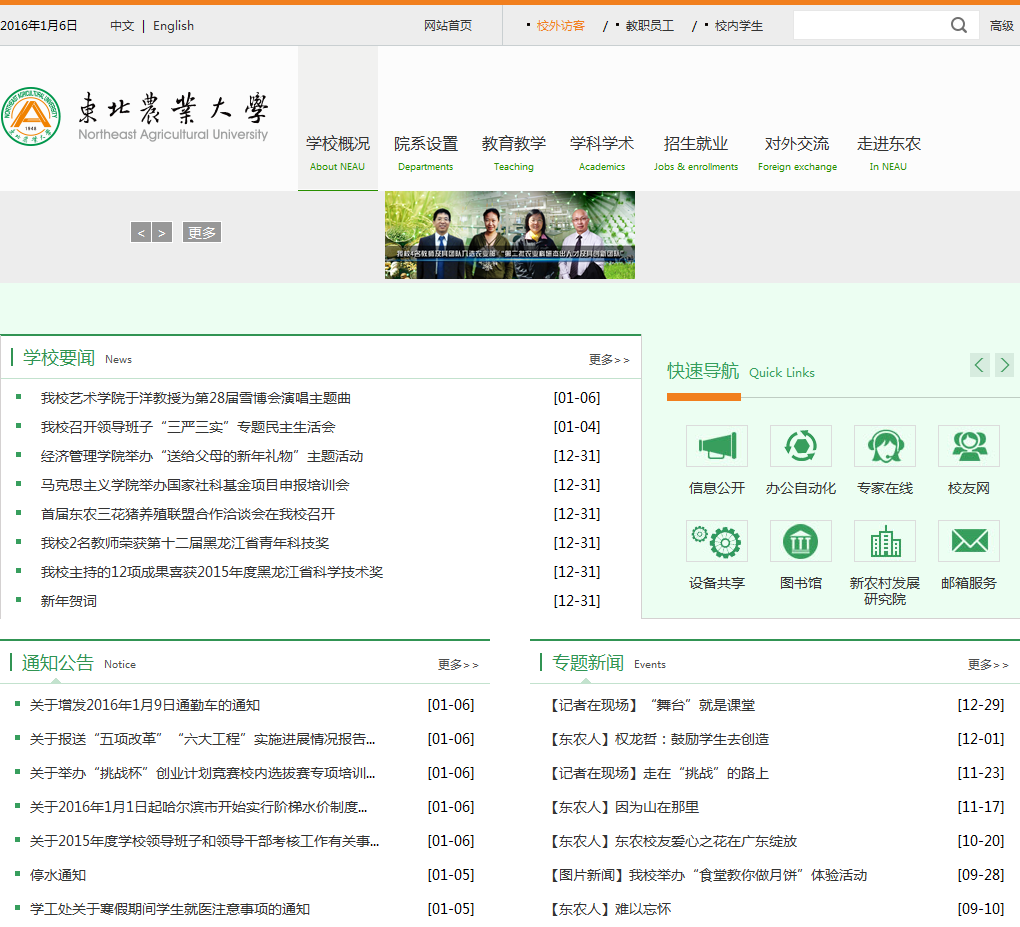
Task: Click the 设备共享 gears icon
Action: (x=716, y=541)
